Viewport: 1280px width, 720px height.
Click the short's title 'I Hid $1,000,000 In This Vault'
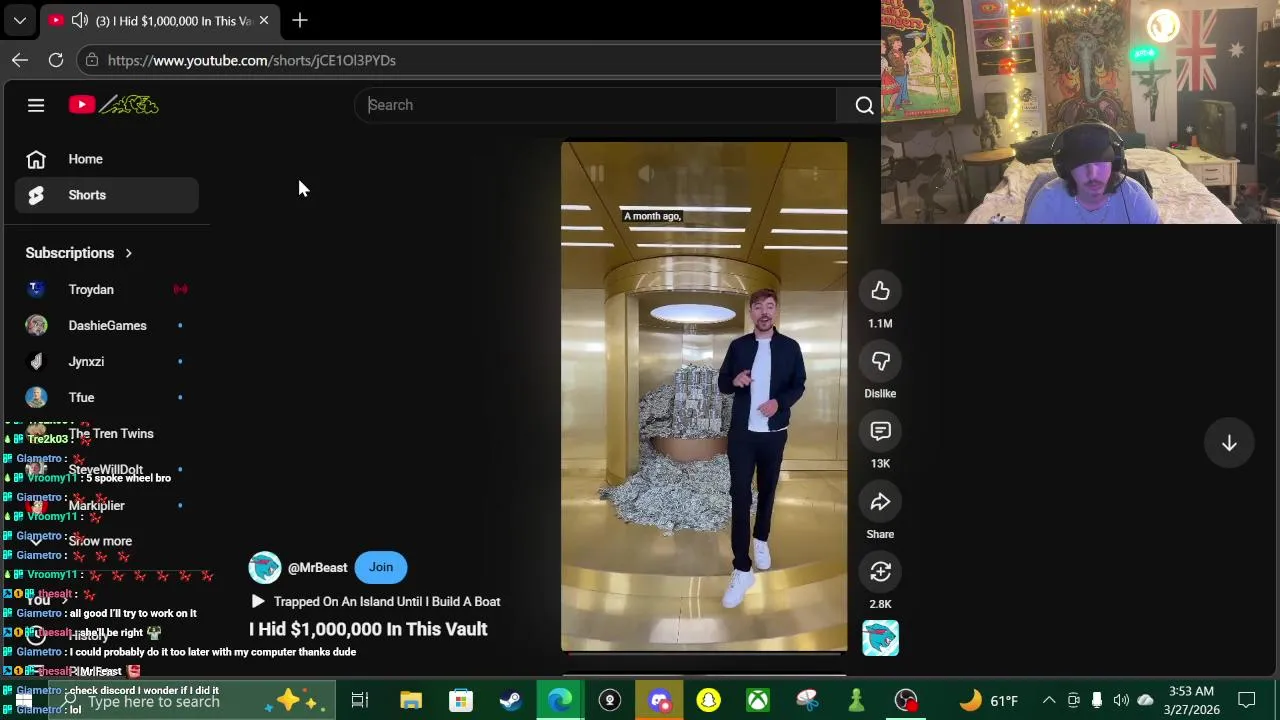(x=368, y=629)
